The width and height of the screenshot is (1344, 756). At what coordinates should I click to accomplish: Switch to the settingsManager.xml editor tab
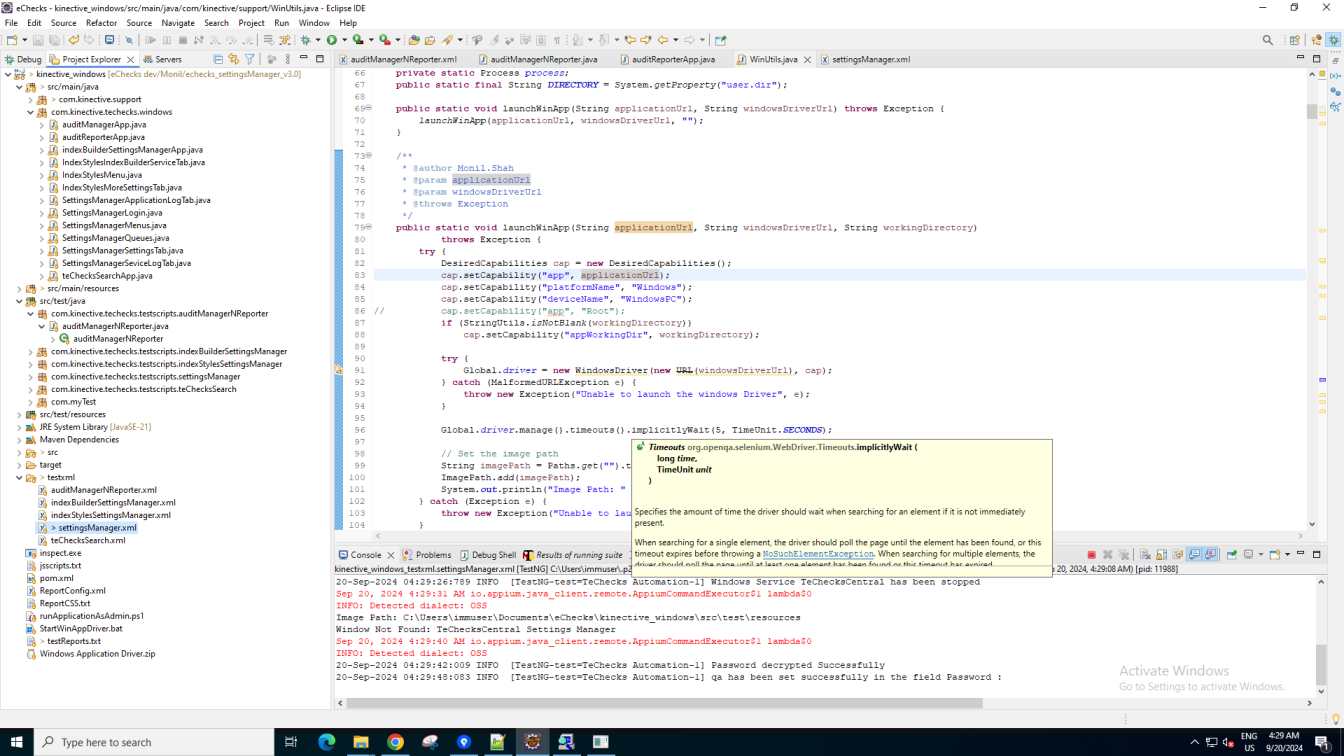point(870,59)
